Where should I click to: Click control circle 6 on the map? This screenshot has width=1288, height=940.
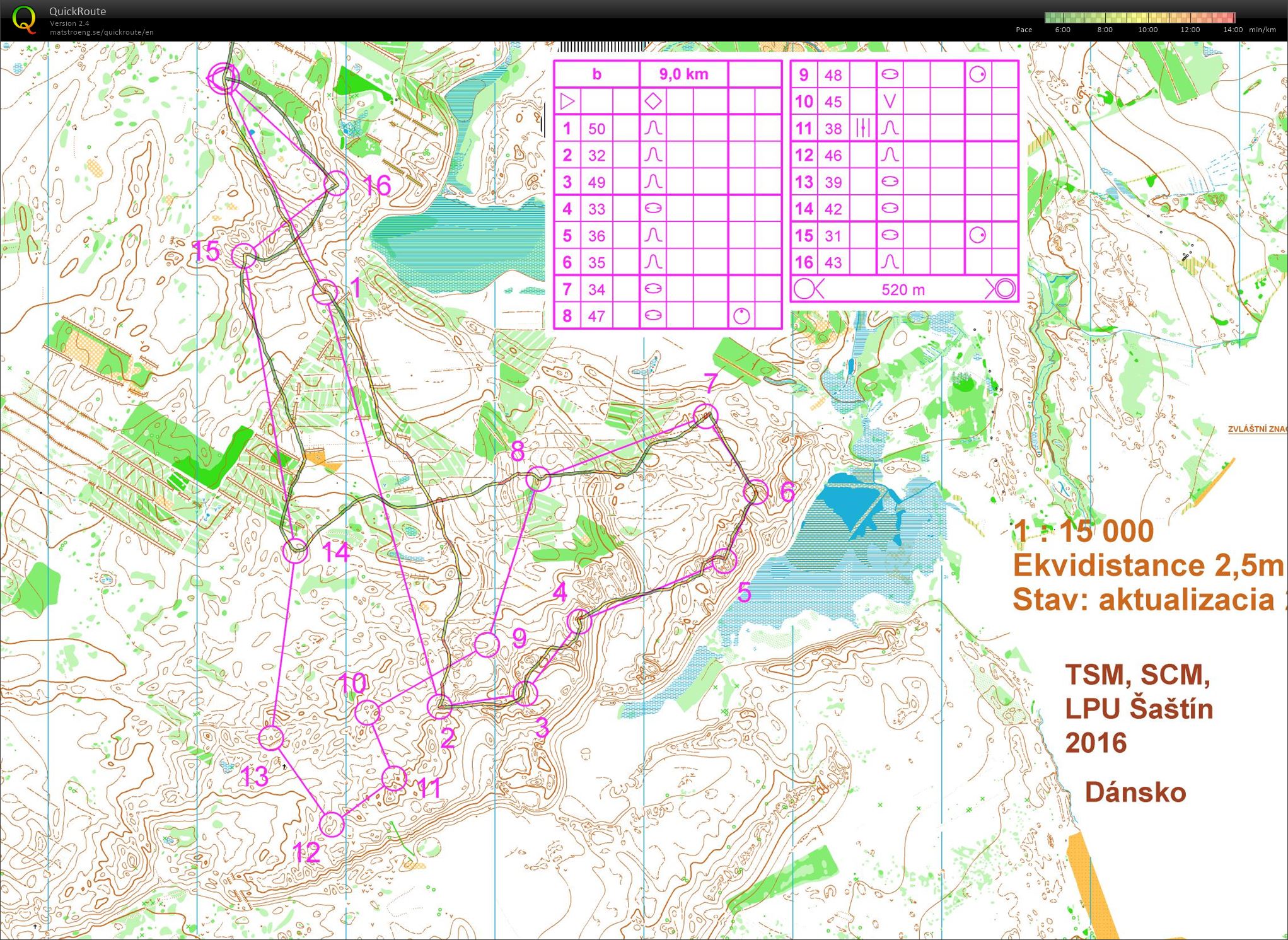[x=756, y=492]
